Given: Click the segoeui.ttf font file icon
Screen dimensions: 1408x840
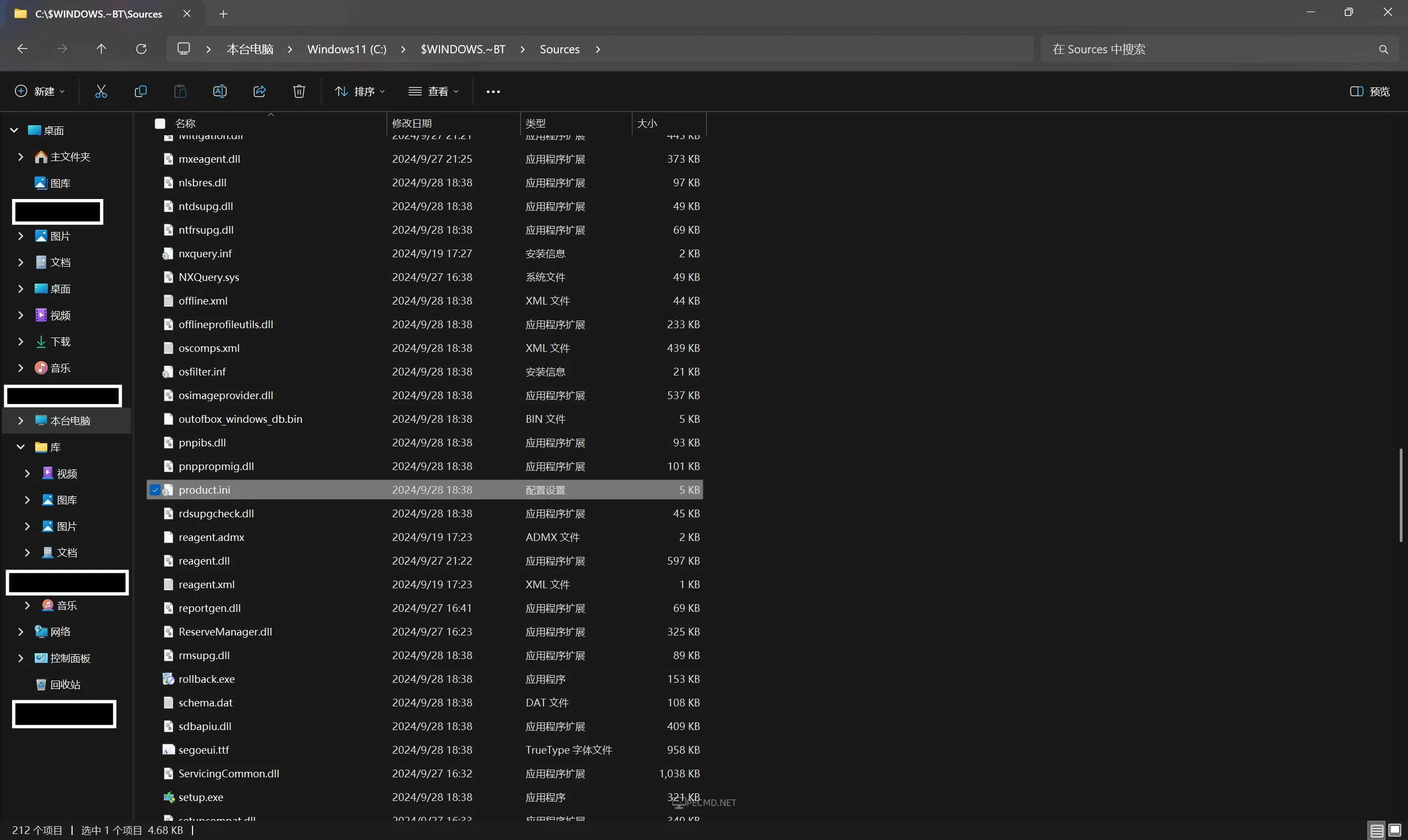Looking at the screenshot, I should click(168, 749).
